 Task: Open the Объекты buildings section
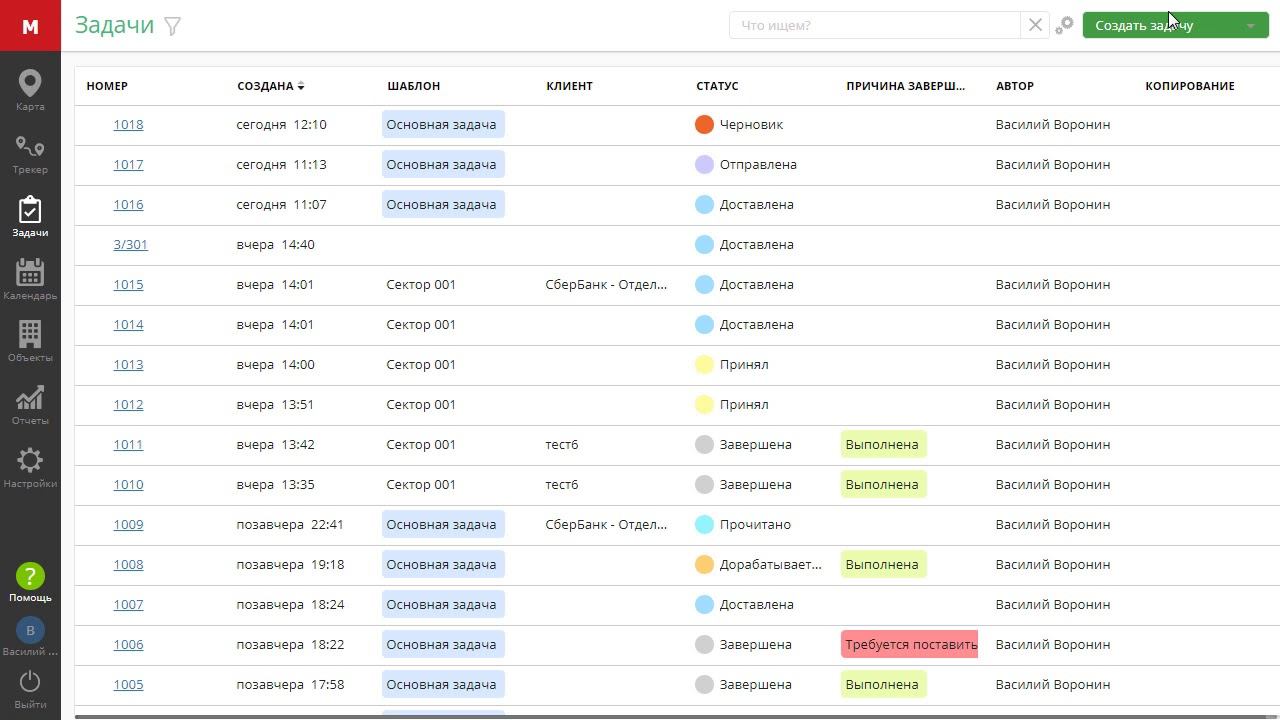30,341
